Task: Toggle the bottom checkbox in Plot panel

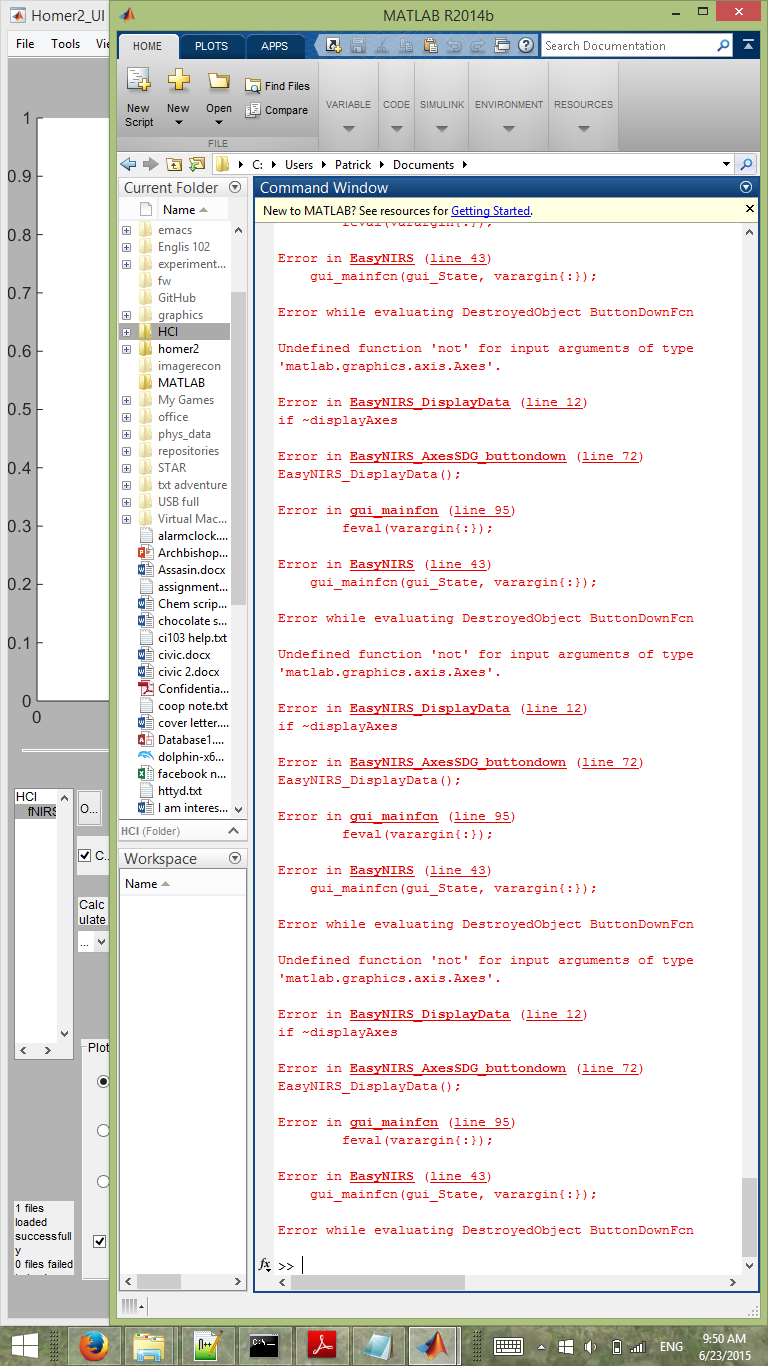Action: click(100, 1241)
